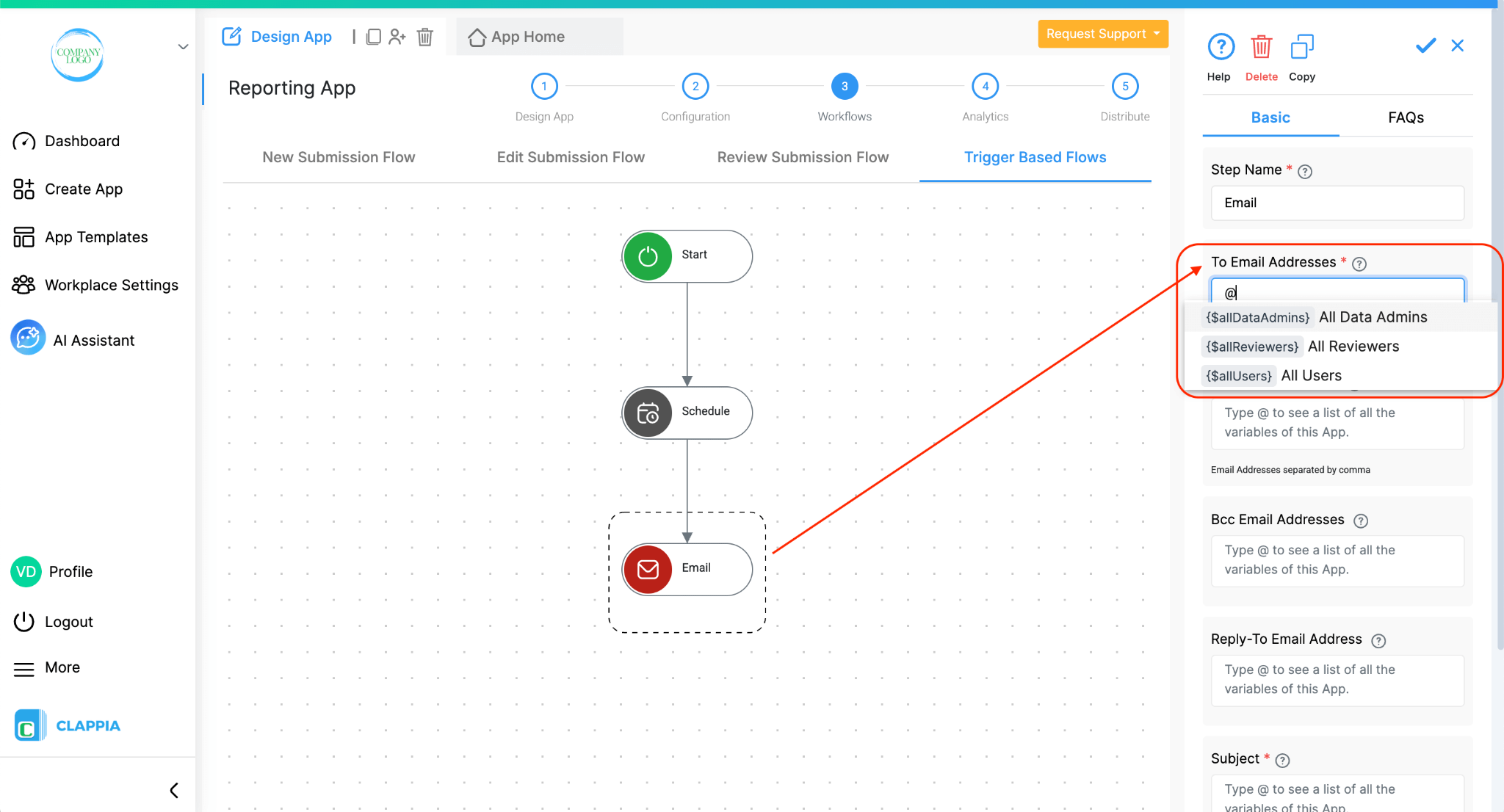Expand the company logo dropdown chevron
1504x812 pixels.
(x=183, y=47)
